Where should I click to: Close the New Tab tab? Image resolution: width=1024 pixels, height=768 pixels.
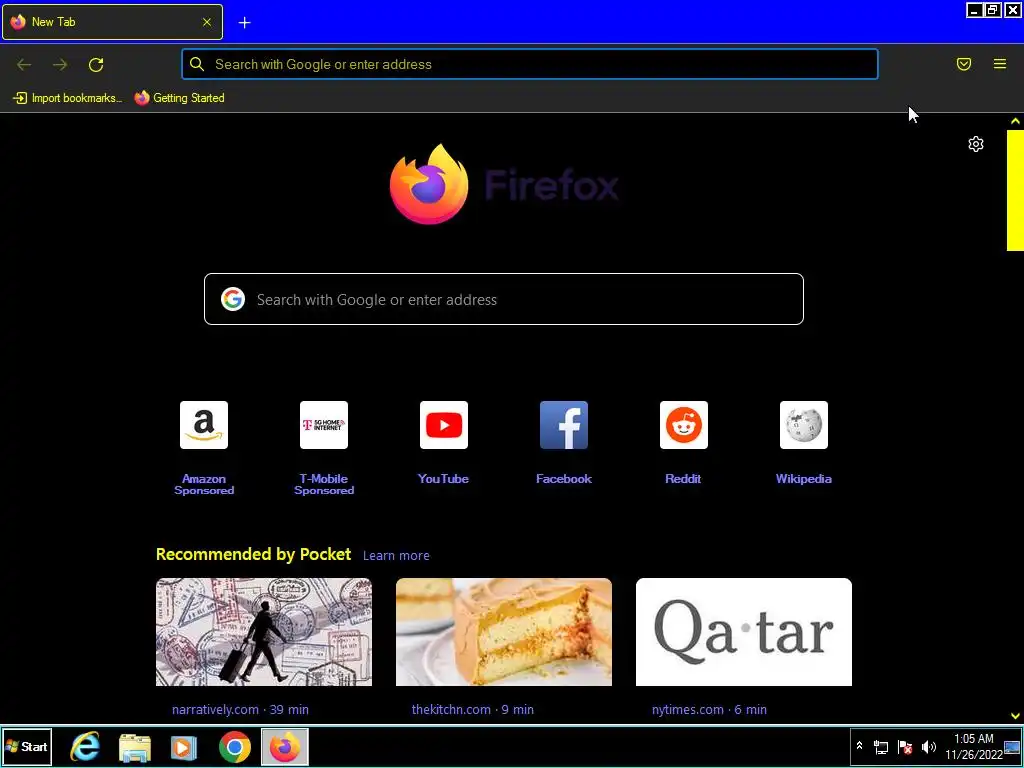point(207,22)
